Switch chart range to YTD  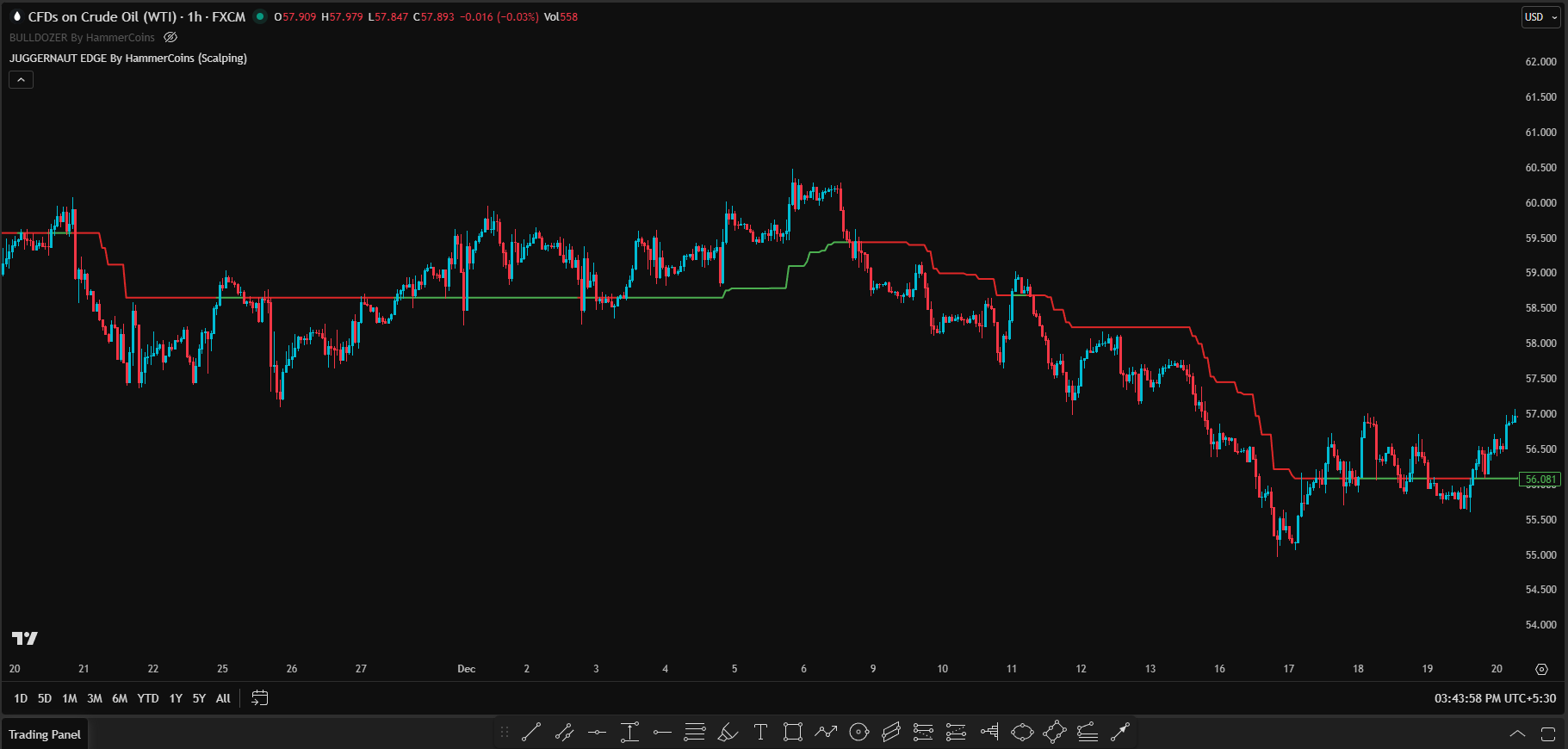[x=148, y=698]
